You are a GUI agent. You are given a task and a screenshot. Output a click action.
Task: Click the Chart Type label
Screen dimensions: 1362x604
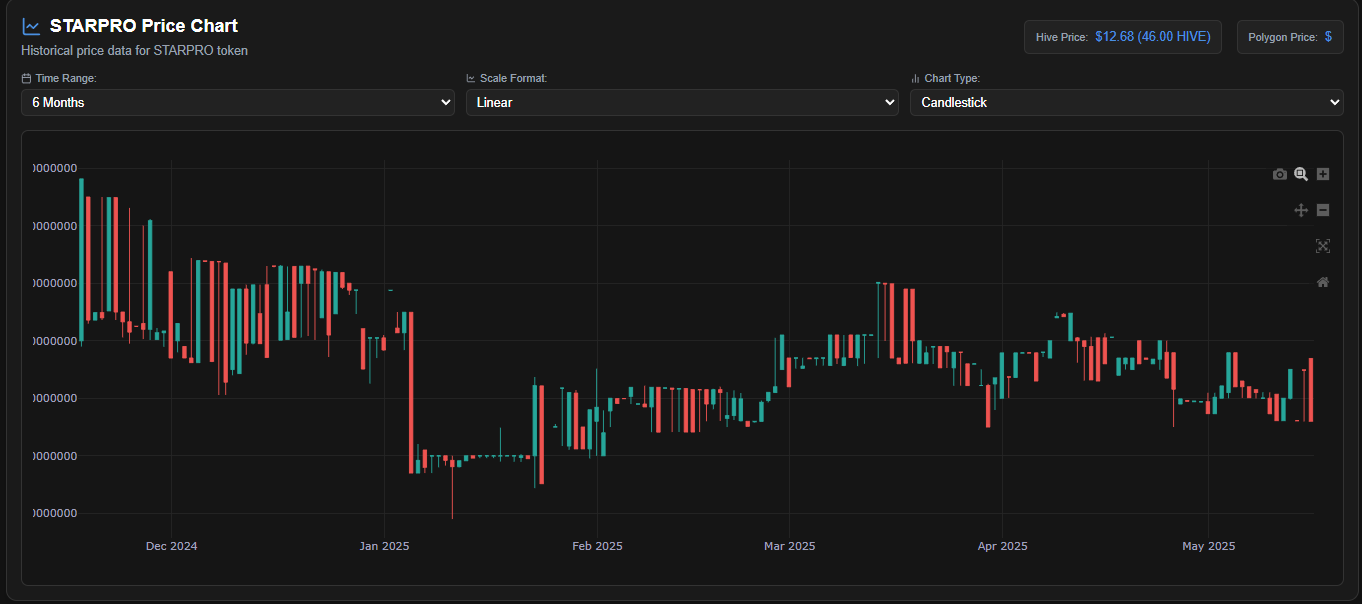click(952, 78)
